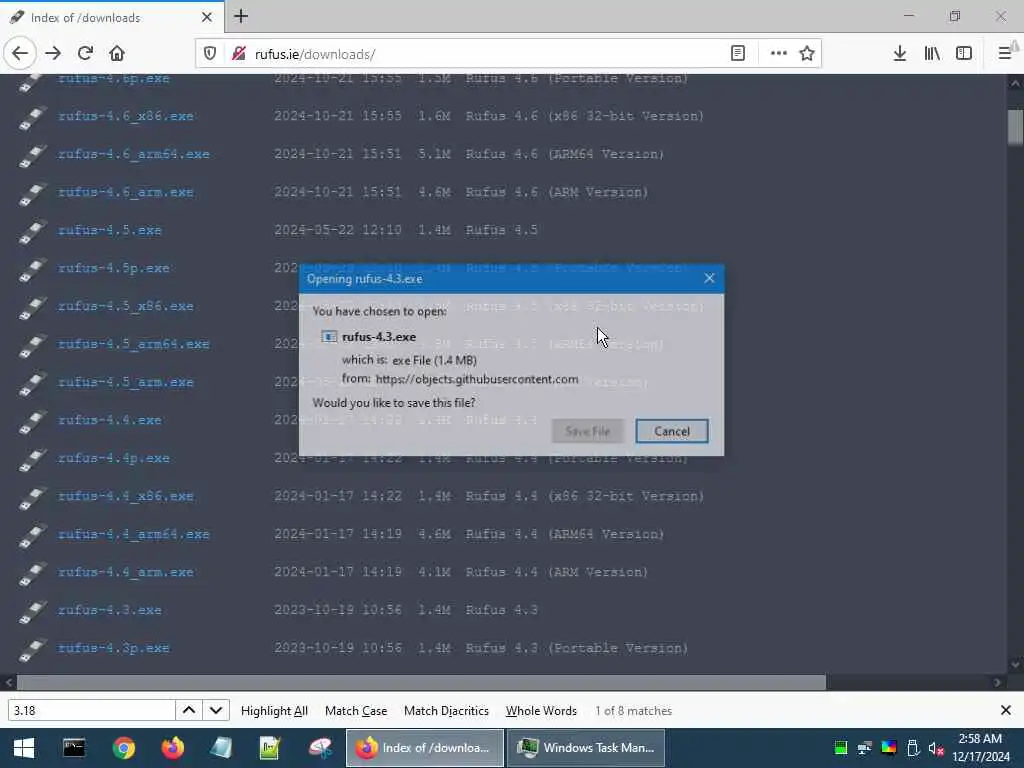Screen dimensions: 1024x768
Task: Show site connection information padlock
Action: click(x=239, y=54)
